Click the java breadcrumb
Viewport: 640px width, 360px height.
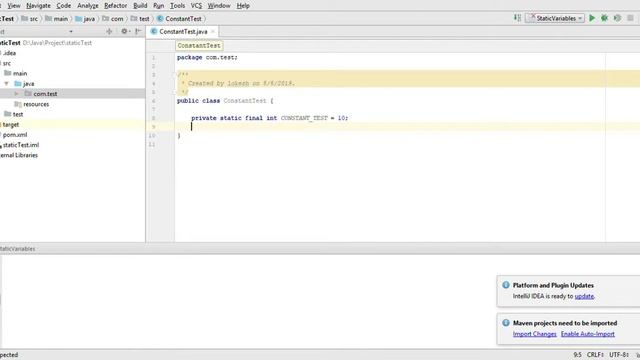[85, 19]
